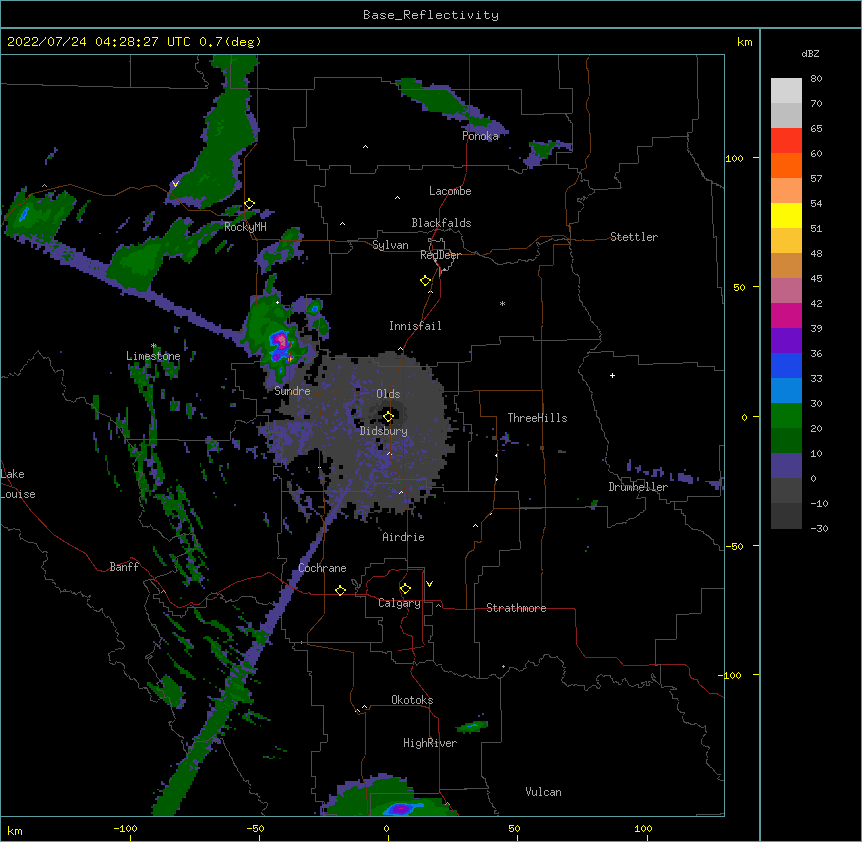The height and width of the screenshot is (842, 862).
Task: Click the 50 tick label on the right vertical axis
Action: 739,287
